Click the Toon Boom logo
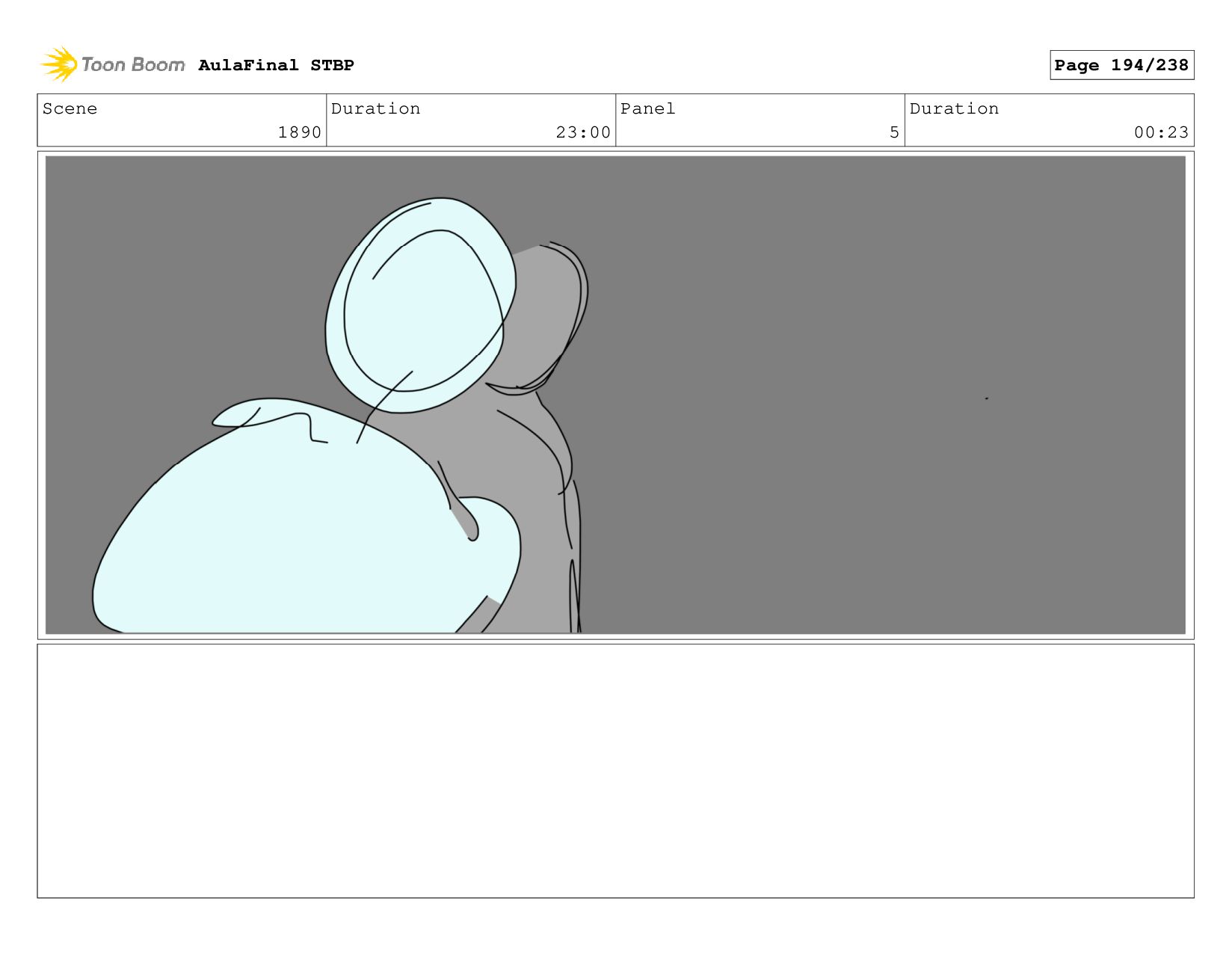This screenshot has width=1232, height=954. (112, 64)
